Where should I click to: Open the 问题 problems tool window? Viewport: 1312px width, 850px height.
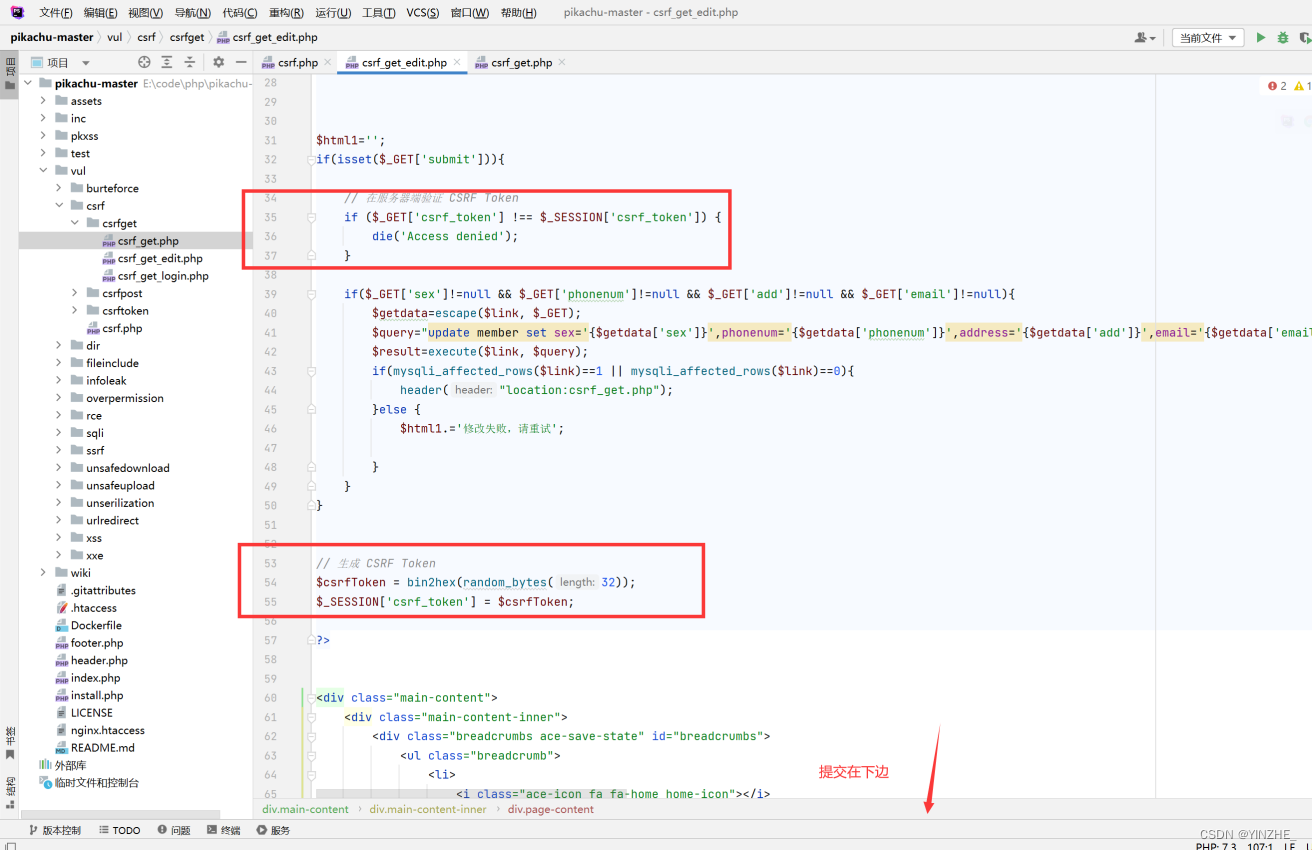pos(174,830)
